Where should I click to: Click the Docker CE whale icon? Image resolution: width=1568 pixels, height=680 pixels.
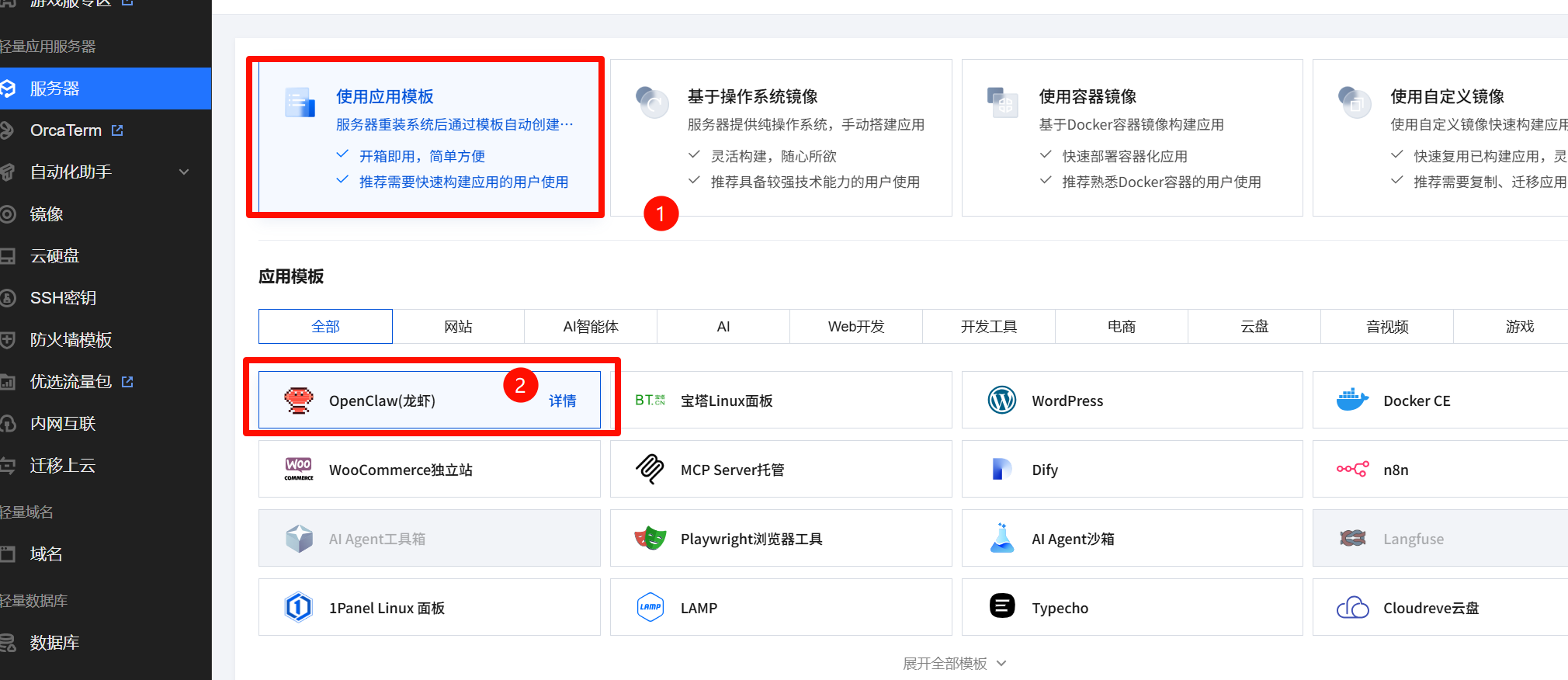[1352, 401]
